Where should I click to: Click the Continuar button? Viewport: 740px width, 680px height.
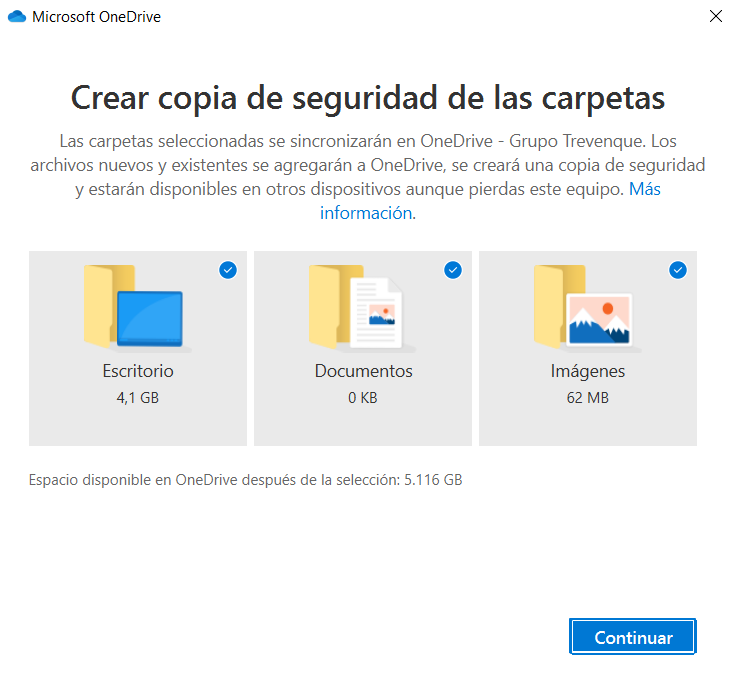point(633,637)
